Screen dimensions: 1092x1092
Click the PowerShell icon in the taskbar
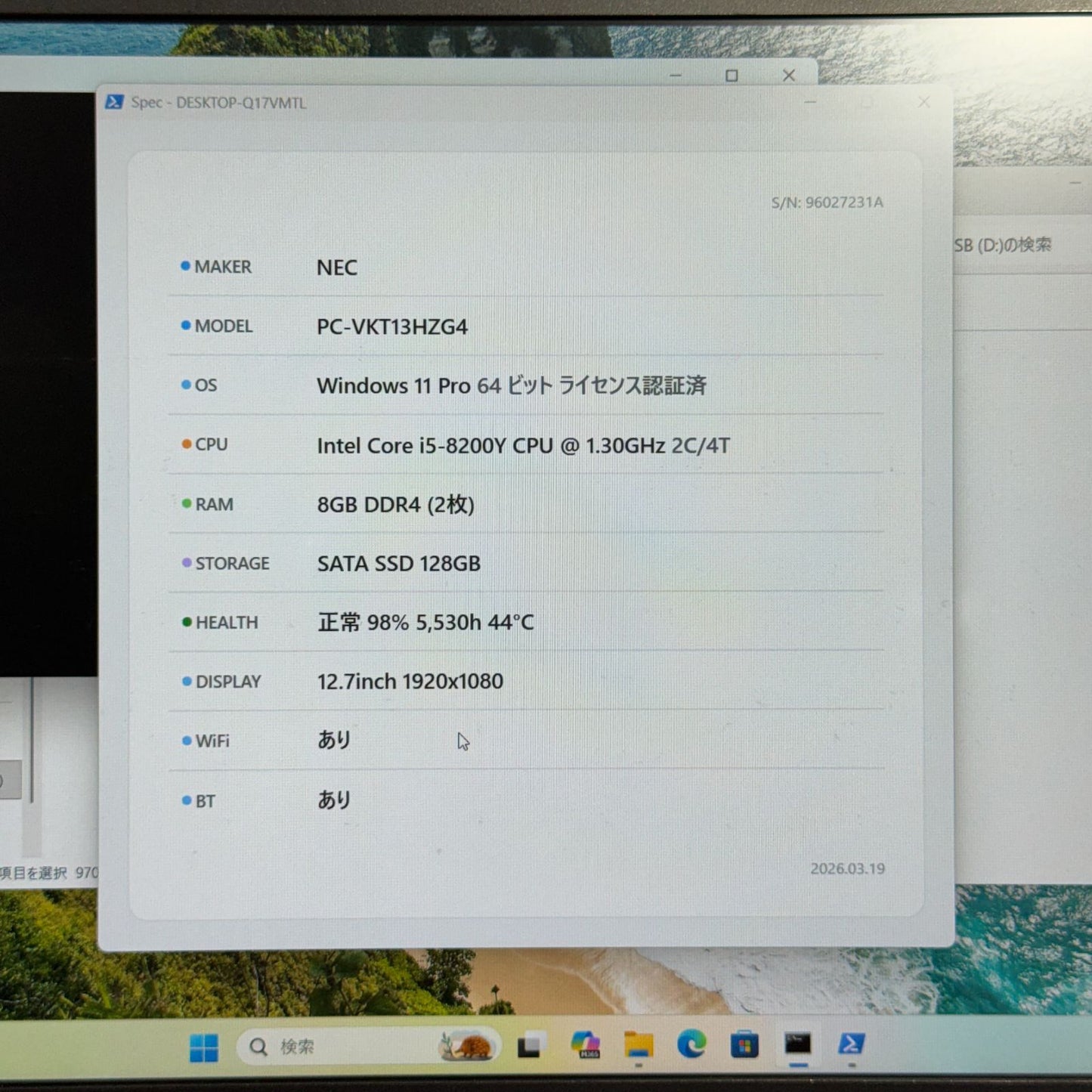coord(851,1044)
